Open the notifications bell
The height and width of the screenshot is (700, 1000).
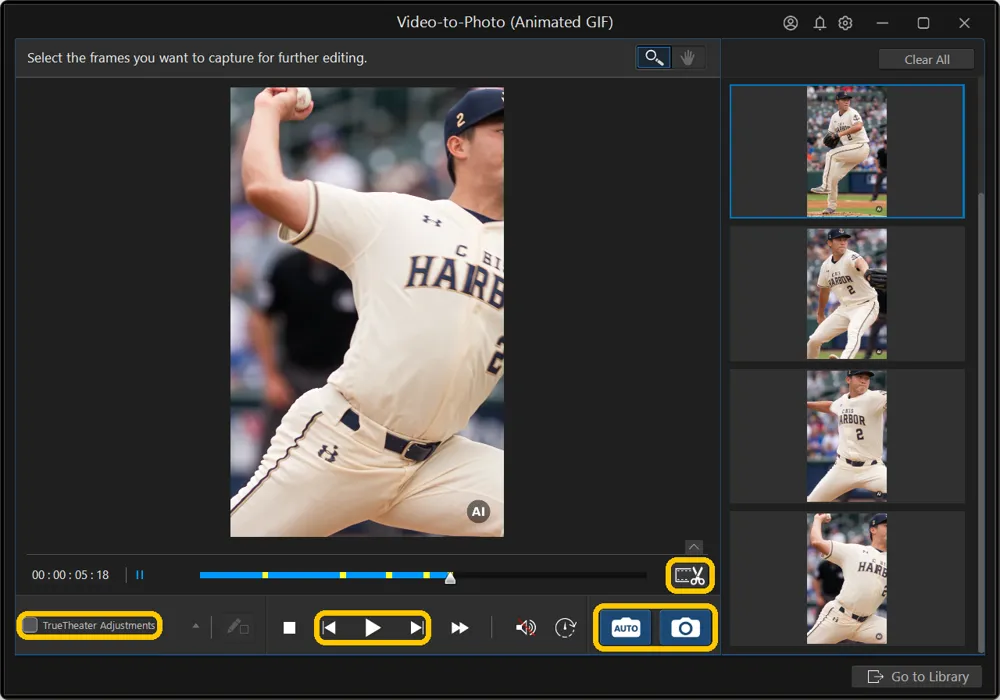820,23
